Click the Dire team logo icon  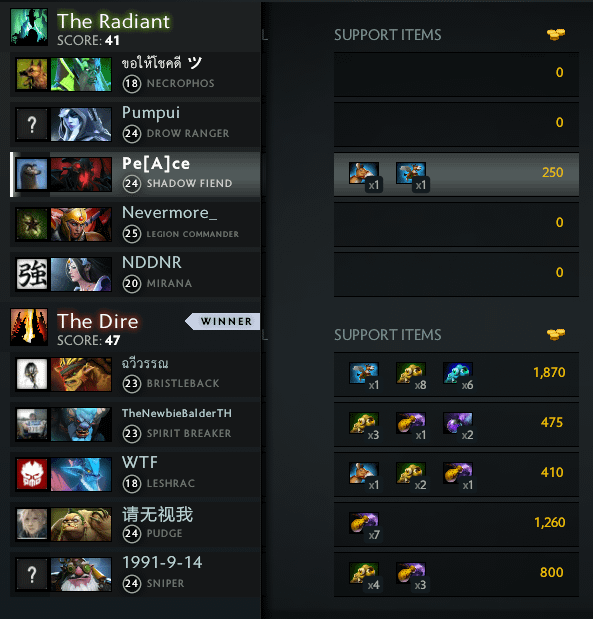(29, 327)
